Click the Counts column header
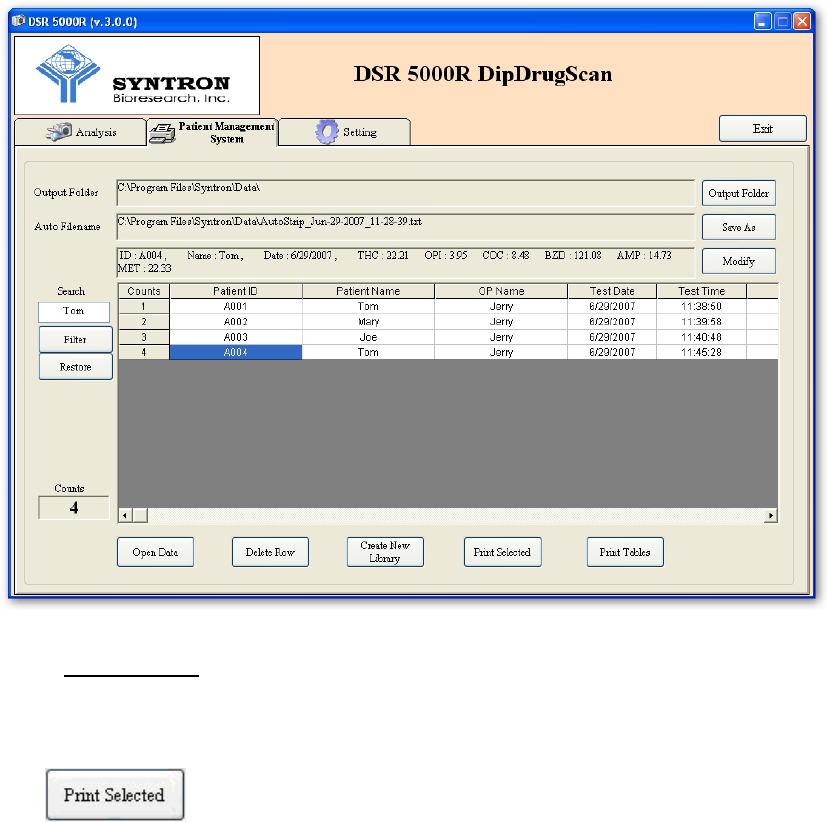The width and height of the screenshot is (827, 822). [143, 291]
